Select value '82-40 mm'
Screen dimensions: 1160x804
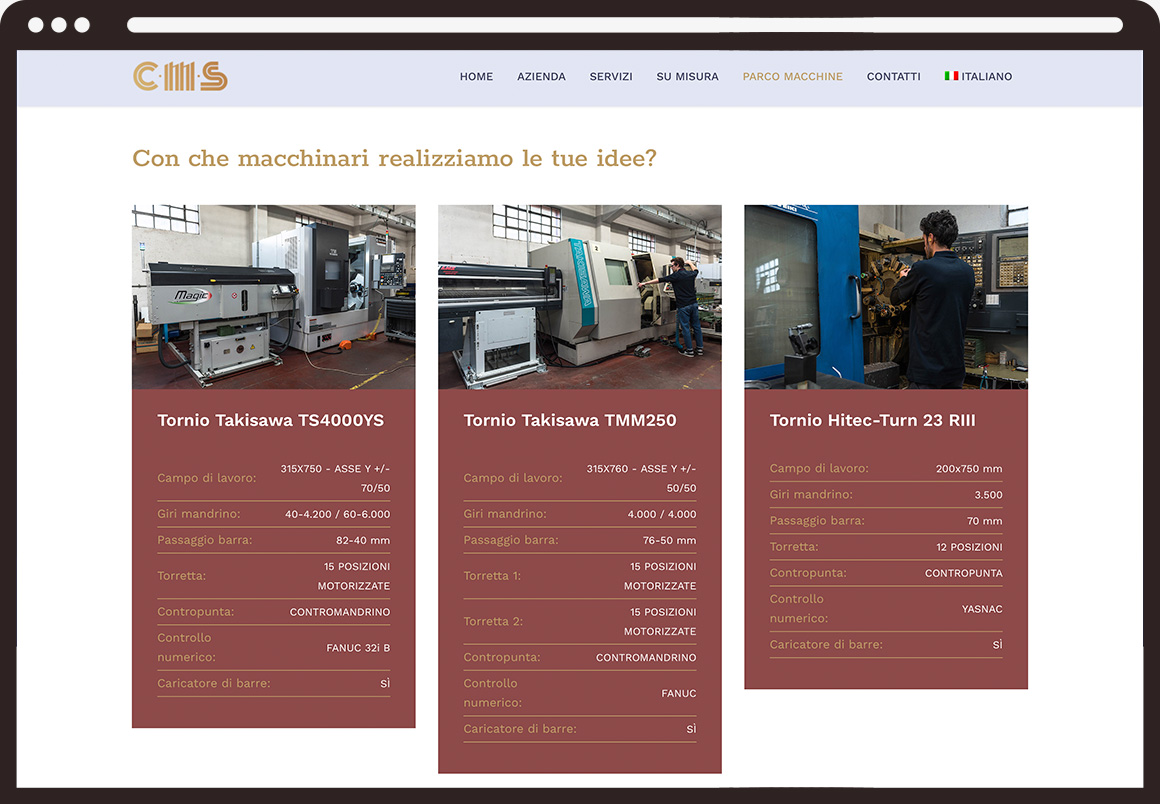362,541
